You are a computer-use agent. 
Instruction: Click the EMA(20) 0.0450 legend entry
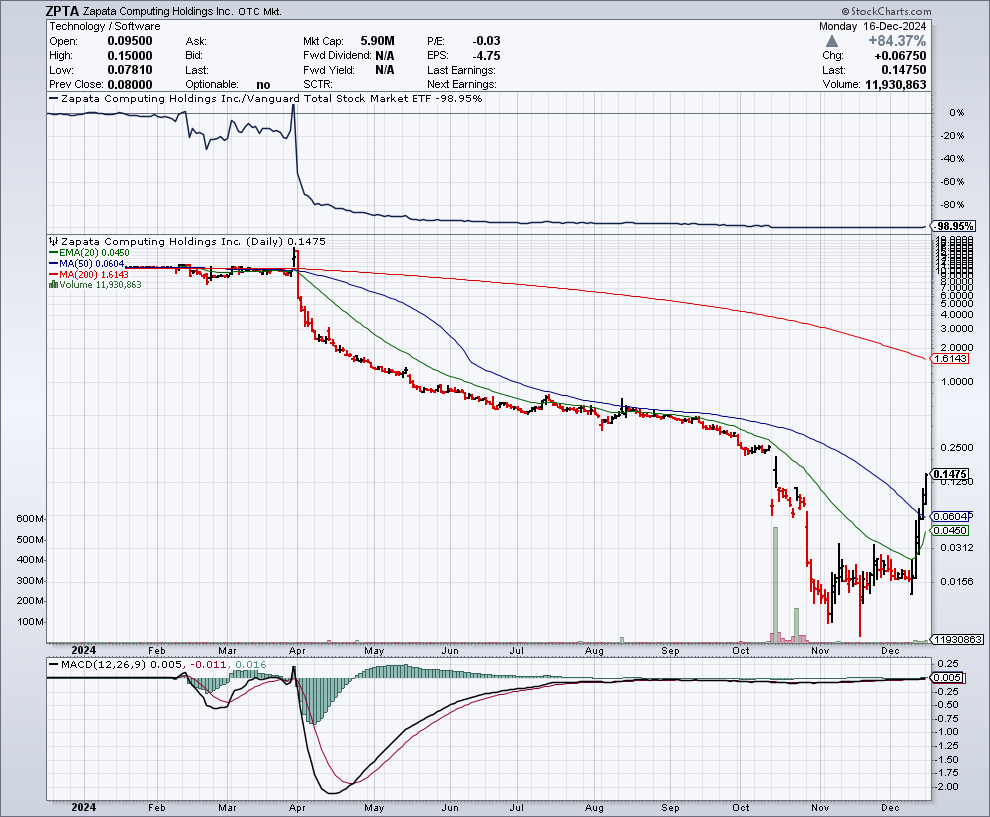click(89, 253)
